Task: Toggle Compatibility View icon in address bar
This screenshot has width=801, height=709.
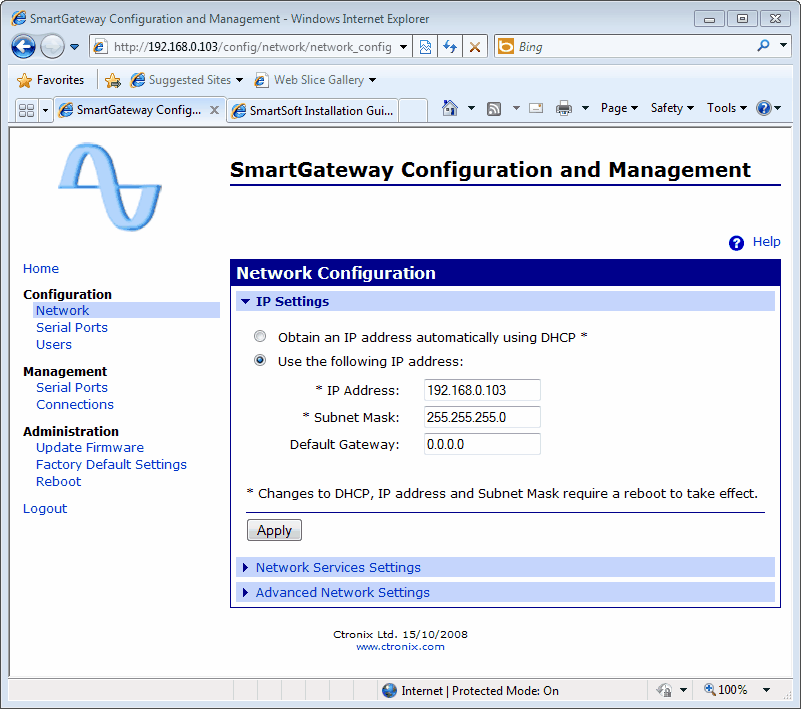Action: (425, 47)
